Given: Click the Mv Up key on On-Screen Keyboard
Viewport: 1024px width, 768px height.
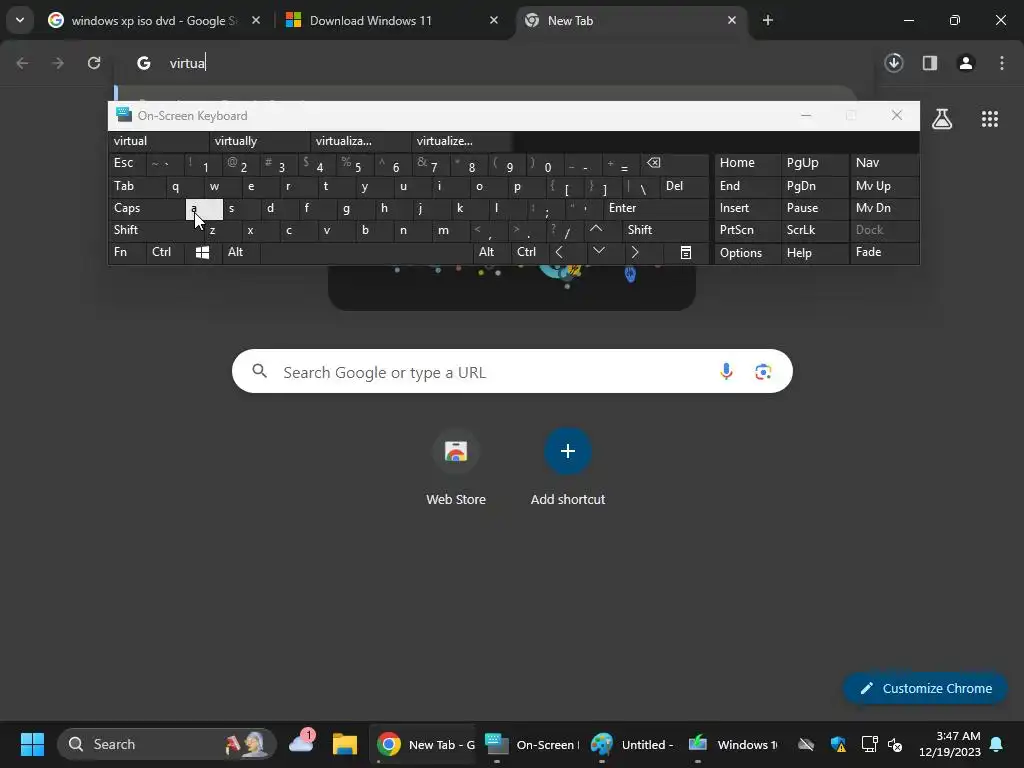Looking at the screenshot, I should coord(884,186).
